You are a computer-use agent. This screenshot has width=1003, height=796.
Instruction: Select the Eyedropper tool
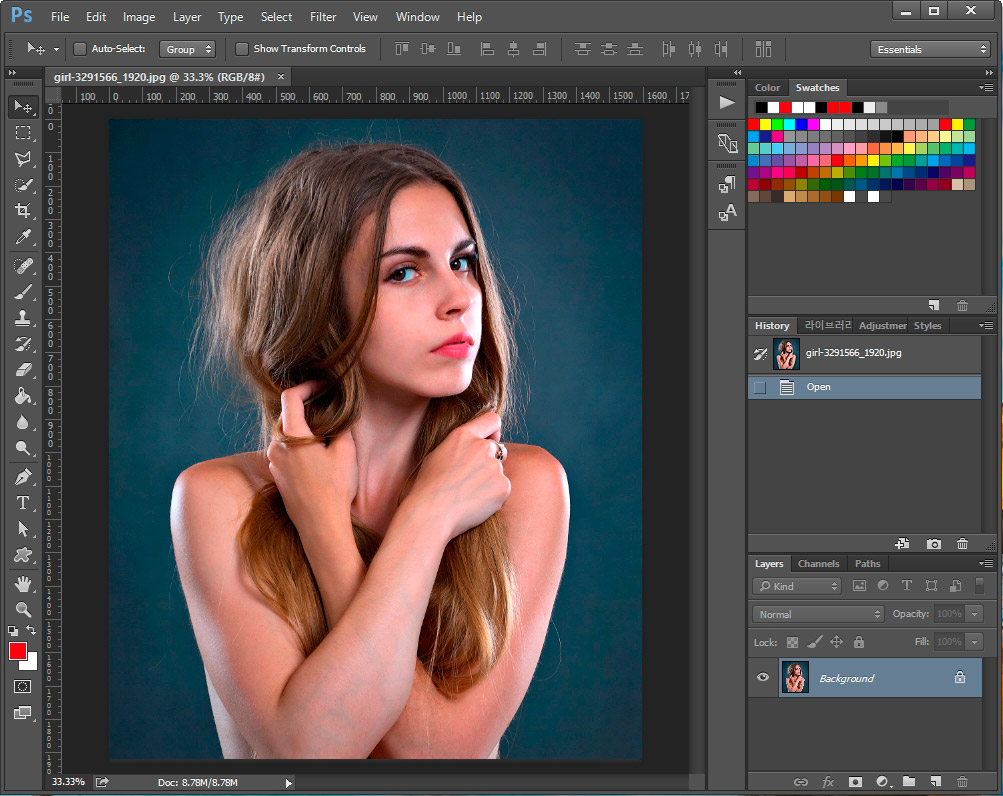click(x=22, y=237)
